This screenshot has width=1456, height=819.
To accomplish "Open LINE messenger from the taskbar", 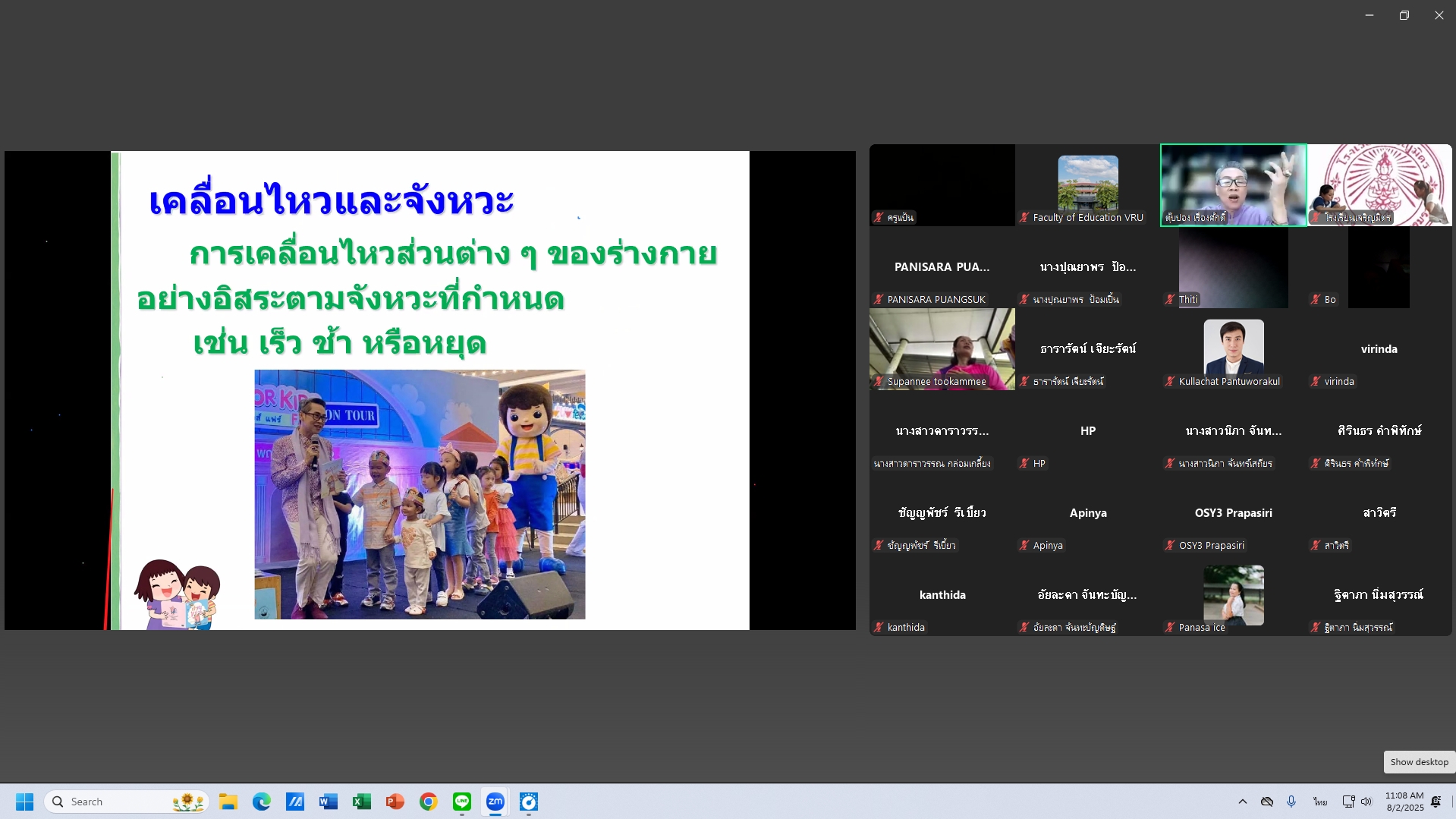I will point(461,802).
